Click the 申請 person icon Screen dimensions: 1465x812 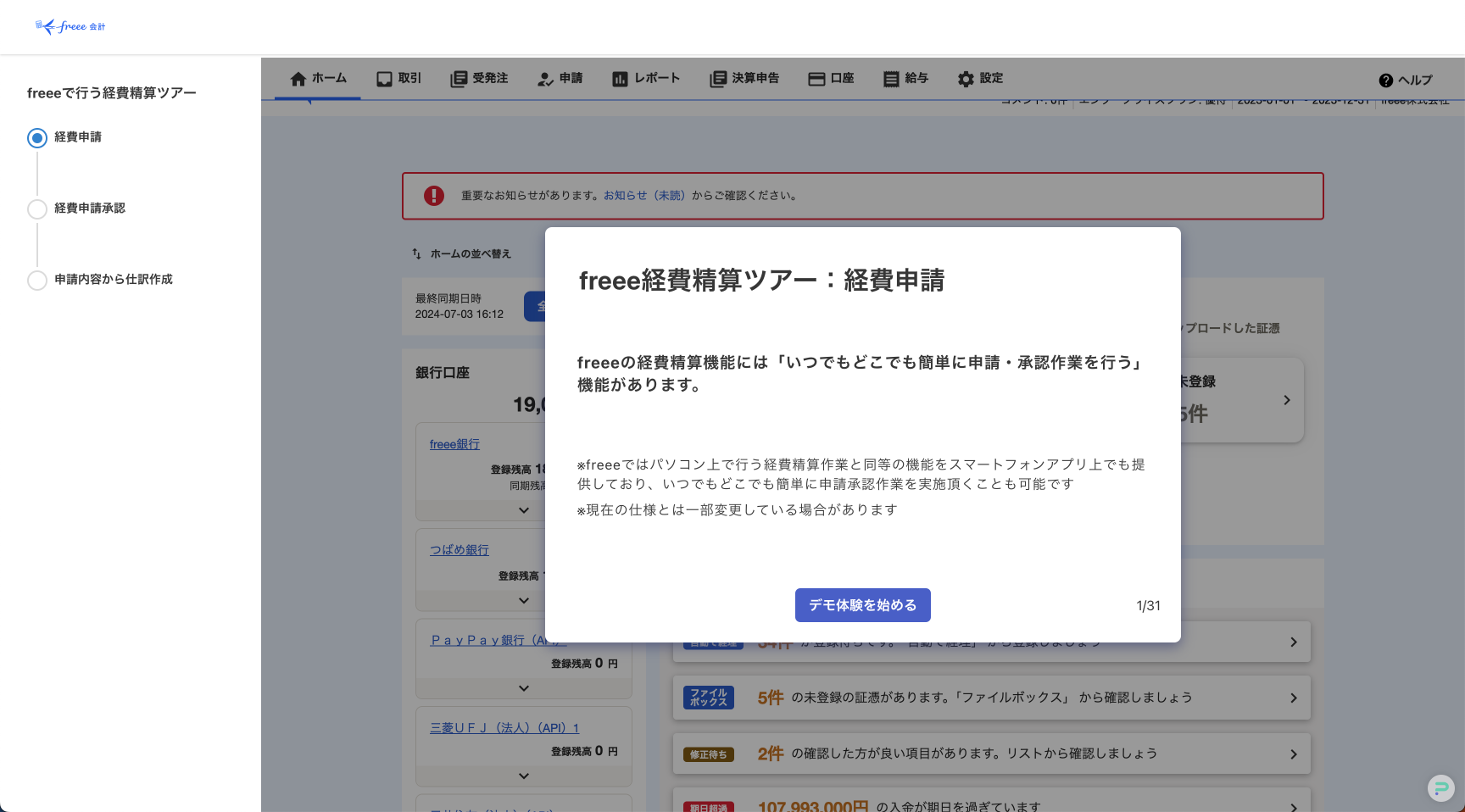coord(545,79)
